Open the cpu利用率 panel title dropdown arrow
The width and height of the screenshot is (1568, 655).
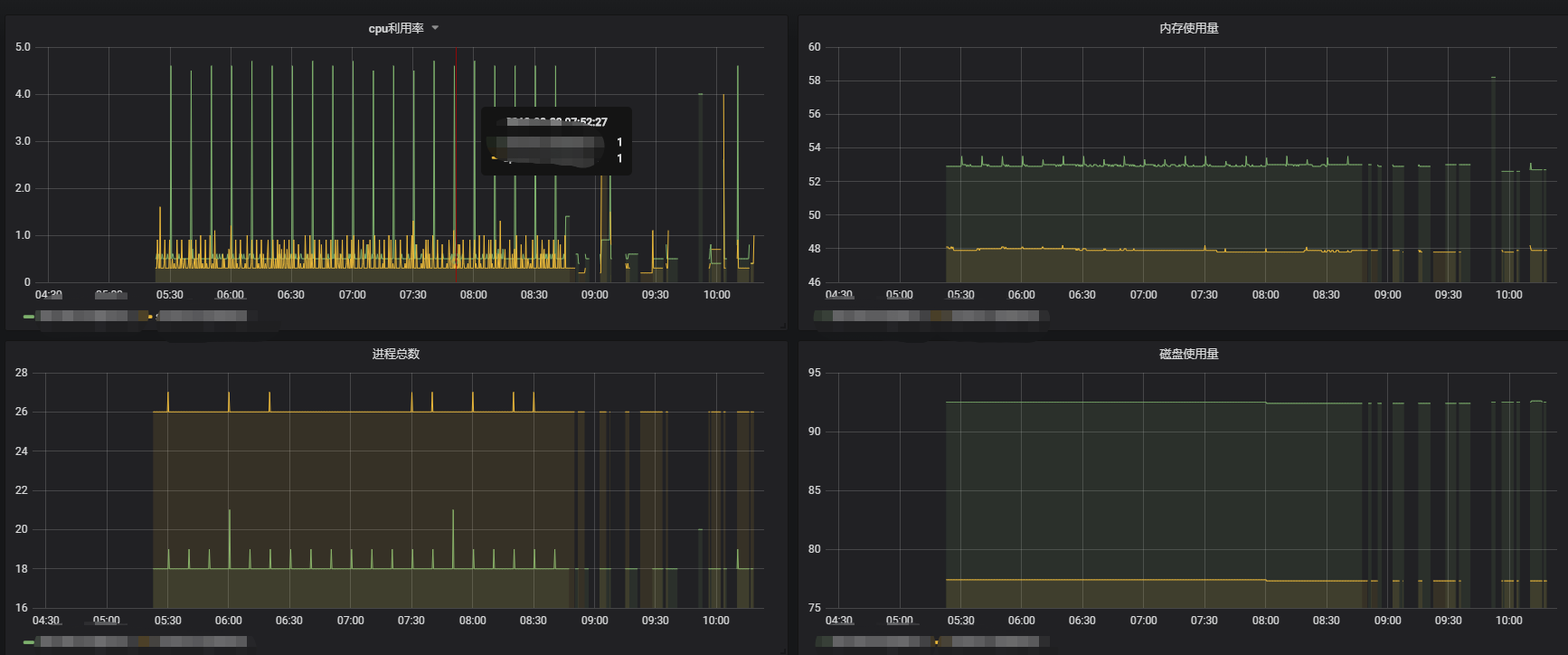click(x=435, y=28)
